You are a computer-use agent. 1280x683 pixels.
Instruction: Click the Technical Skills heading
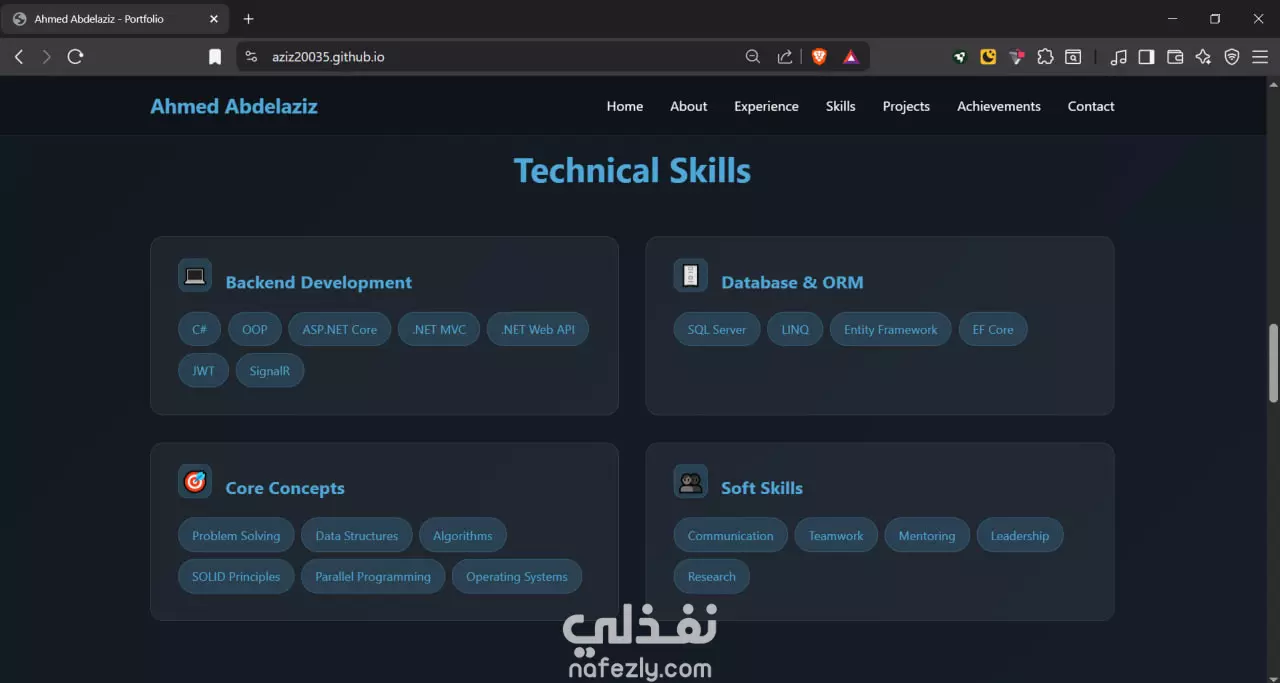tap(632, 171)
